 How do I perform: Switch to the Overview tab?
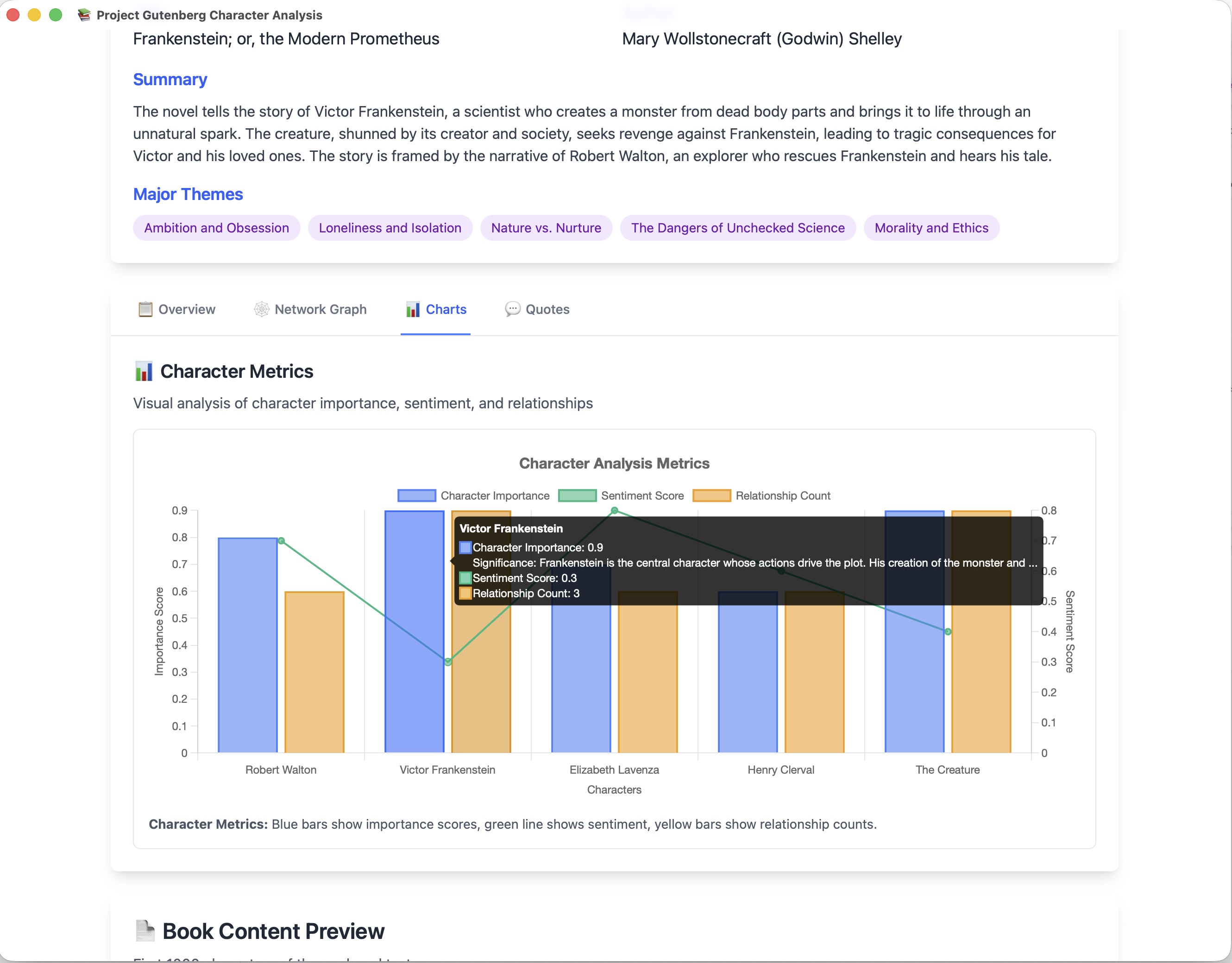pyautogui.click(x=177, y=310)
